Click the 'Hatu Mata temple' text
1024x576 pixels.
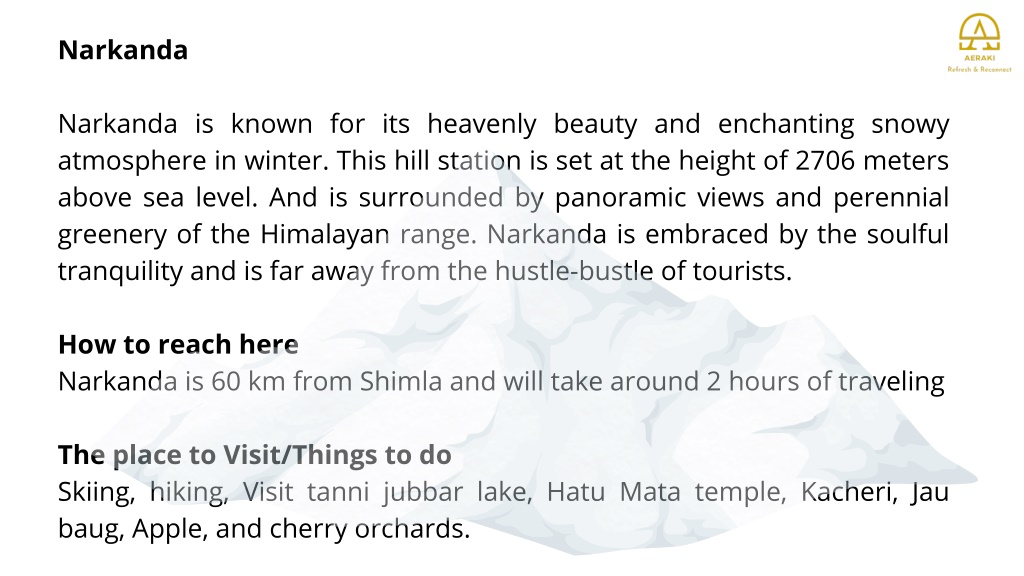click(666, 492)
